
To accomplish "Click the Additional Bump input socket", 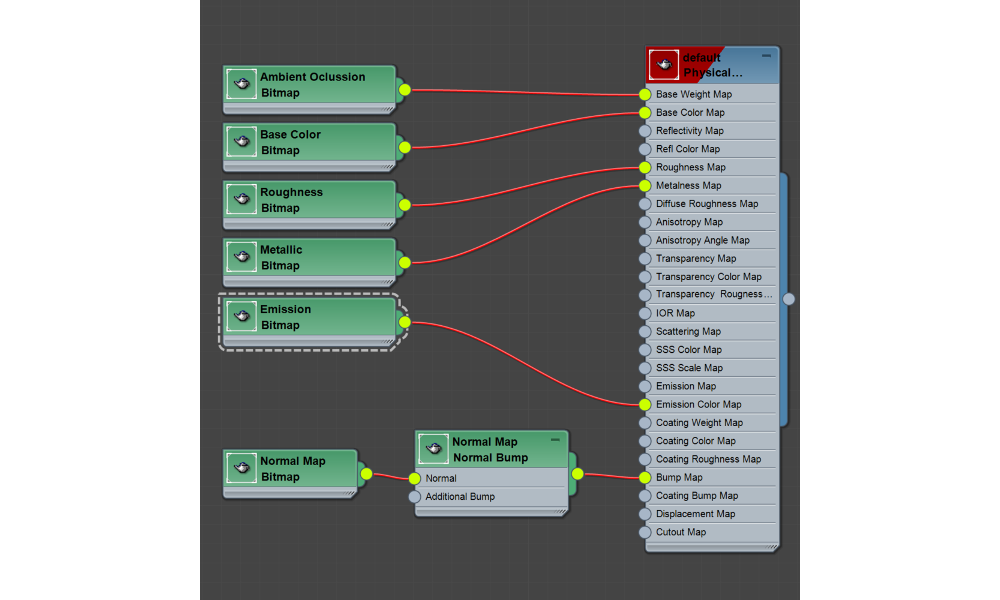I will pos(415,497).
